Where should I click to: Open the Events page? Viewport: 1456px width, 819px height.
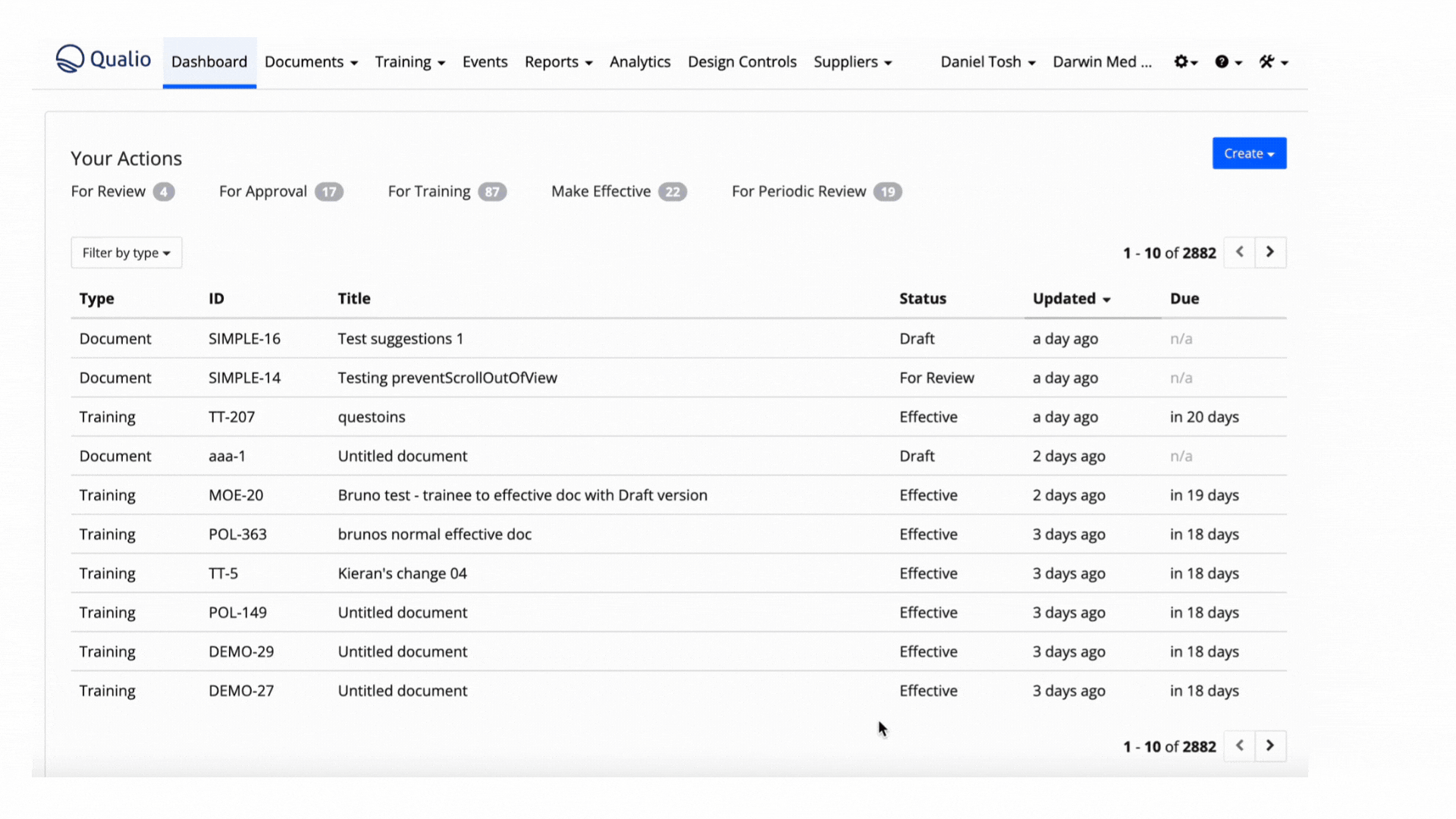click(485, 62)
